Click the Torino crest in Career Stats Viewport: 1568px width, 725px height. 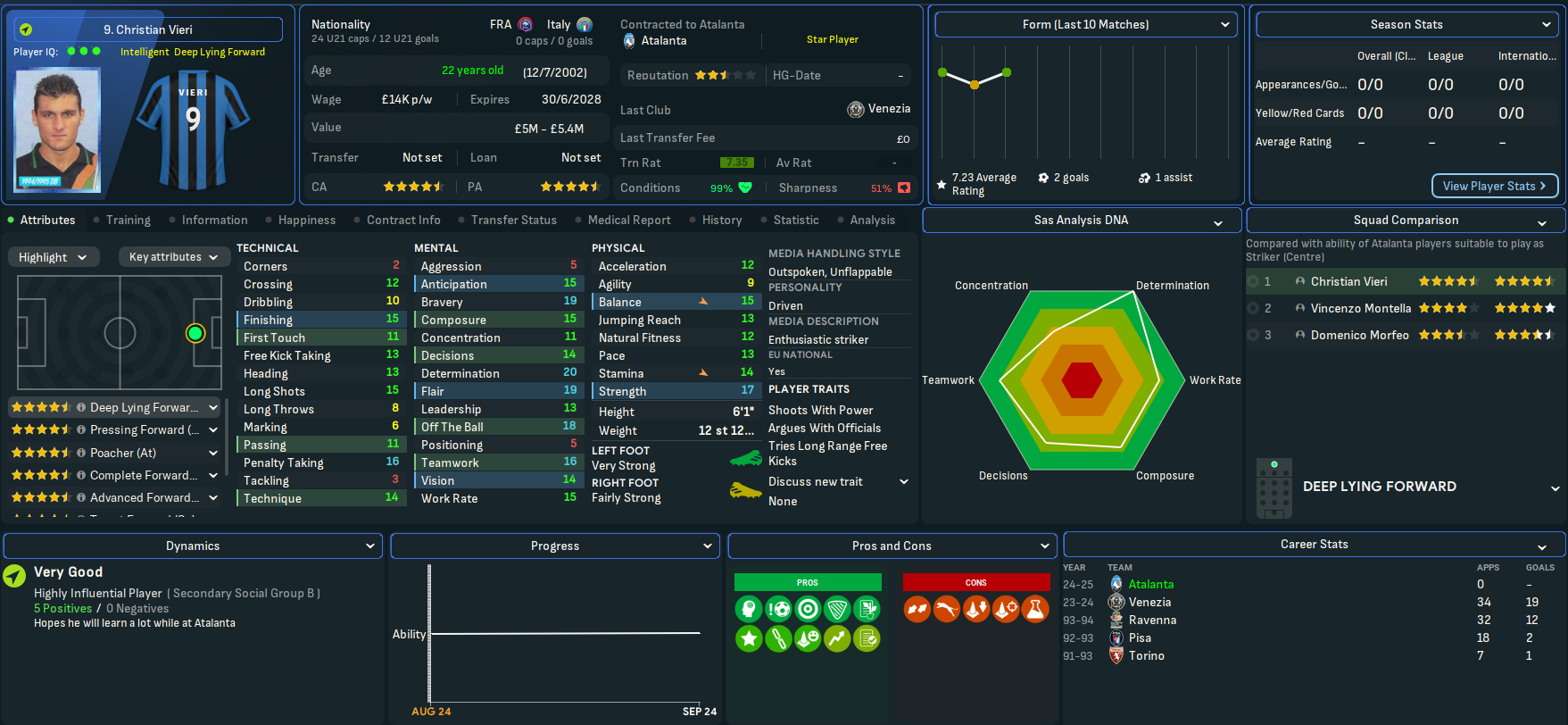coord(1116,655)
